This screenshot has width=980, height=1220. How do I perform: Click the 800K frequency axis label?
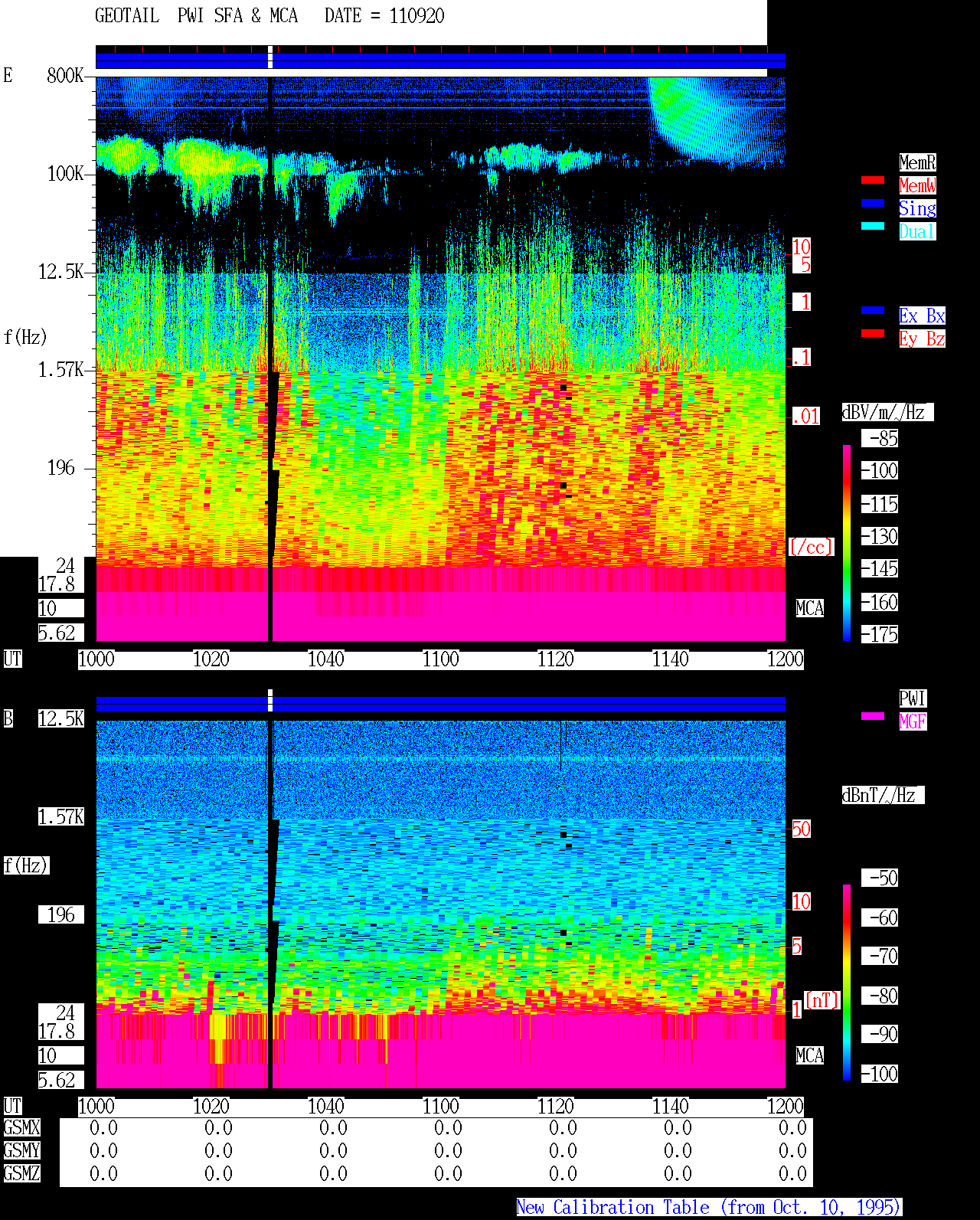click(x=65, y=76)
